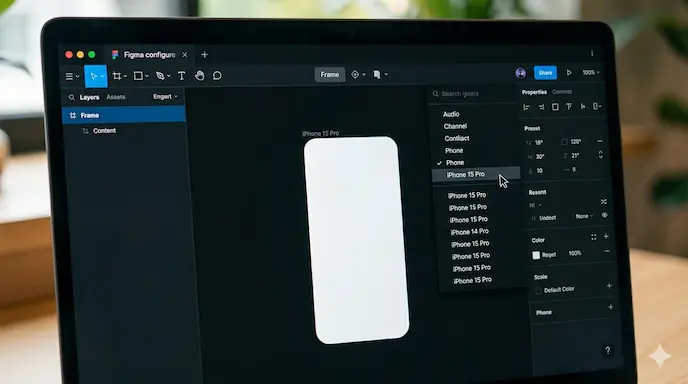The image size is (688, 384).
Task: Open the three-dot menu at the window corner
Action: pyautogui.click(x=592, y=53)
